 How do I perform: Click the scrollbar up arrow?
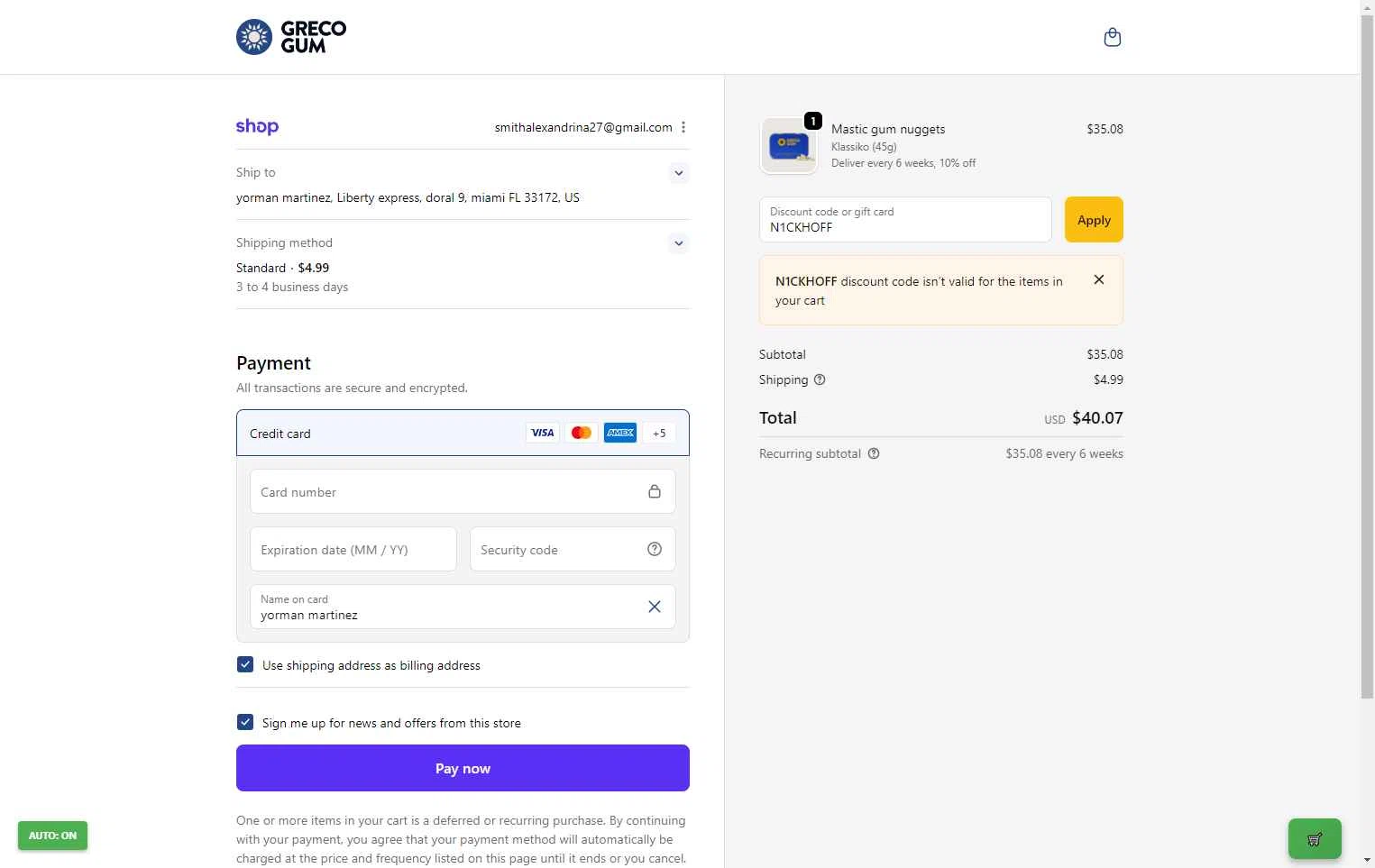pyautogui.click(x=1367, y=7)
